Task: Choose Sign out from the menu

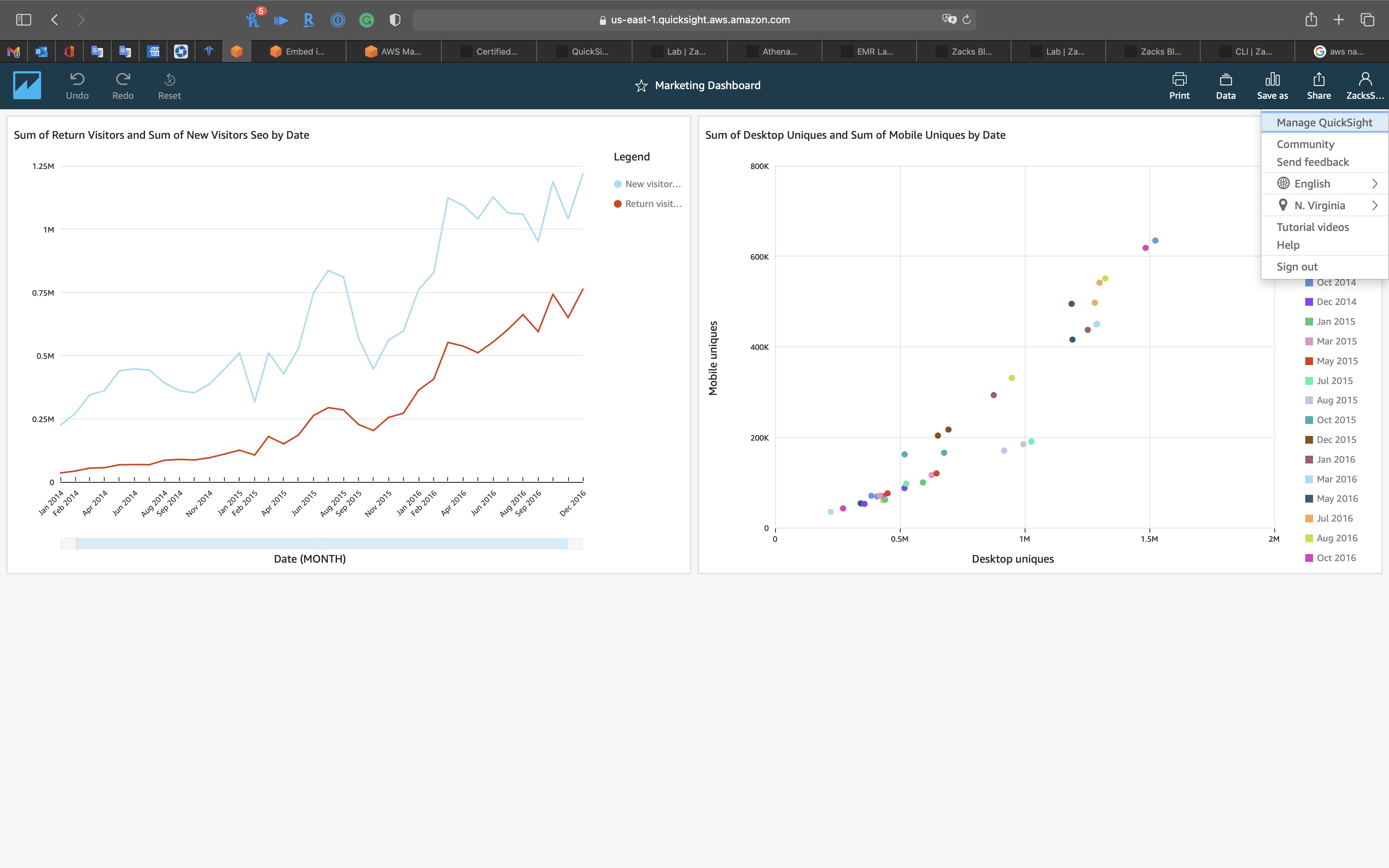Action: pyautogui.click(x=1297, y=267)
